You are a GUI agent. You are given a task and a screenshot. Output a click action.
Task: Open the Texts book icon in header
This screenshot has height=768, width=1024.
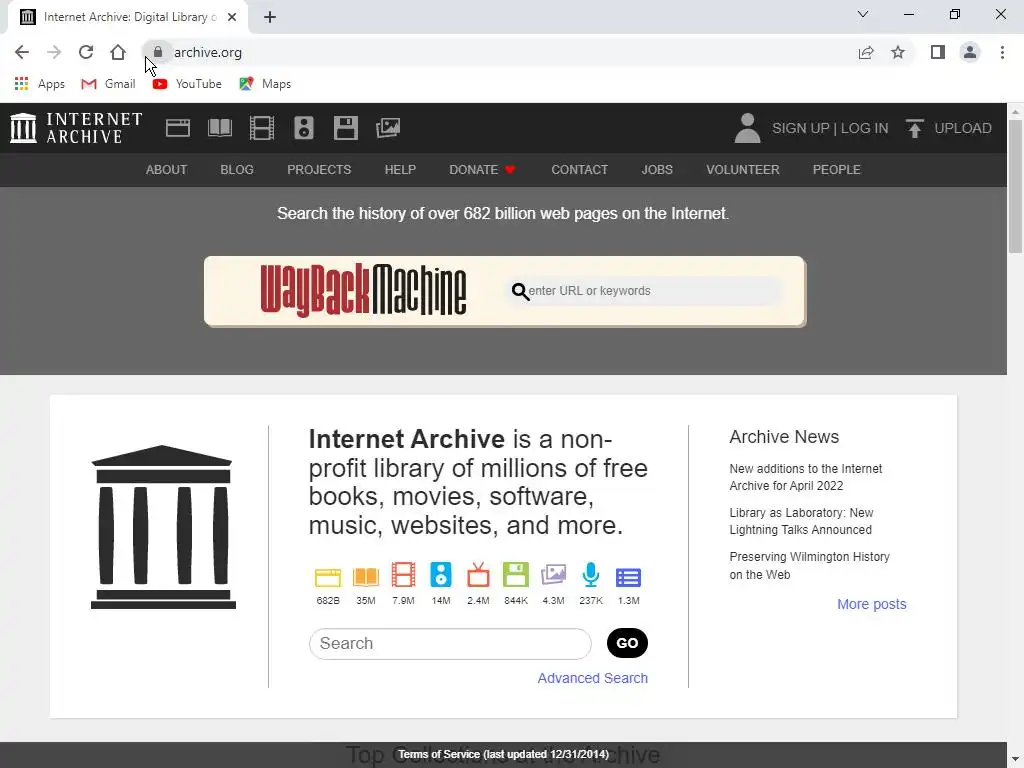point(219,128)
